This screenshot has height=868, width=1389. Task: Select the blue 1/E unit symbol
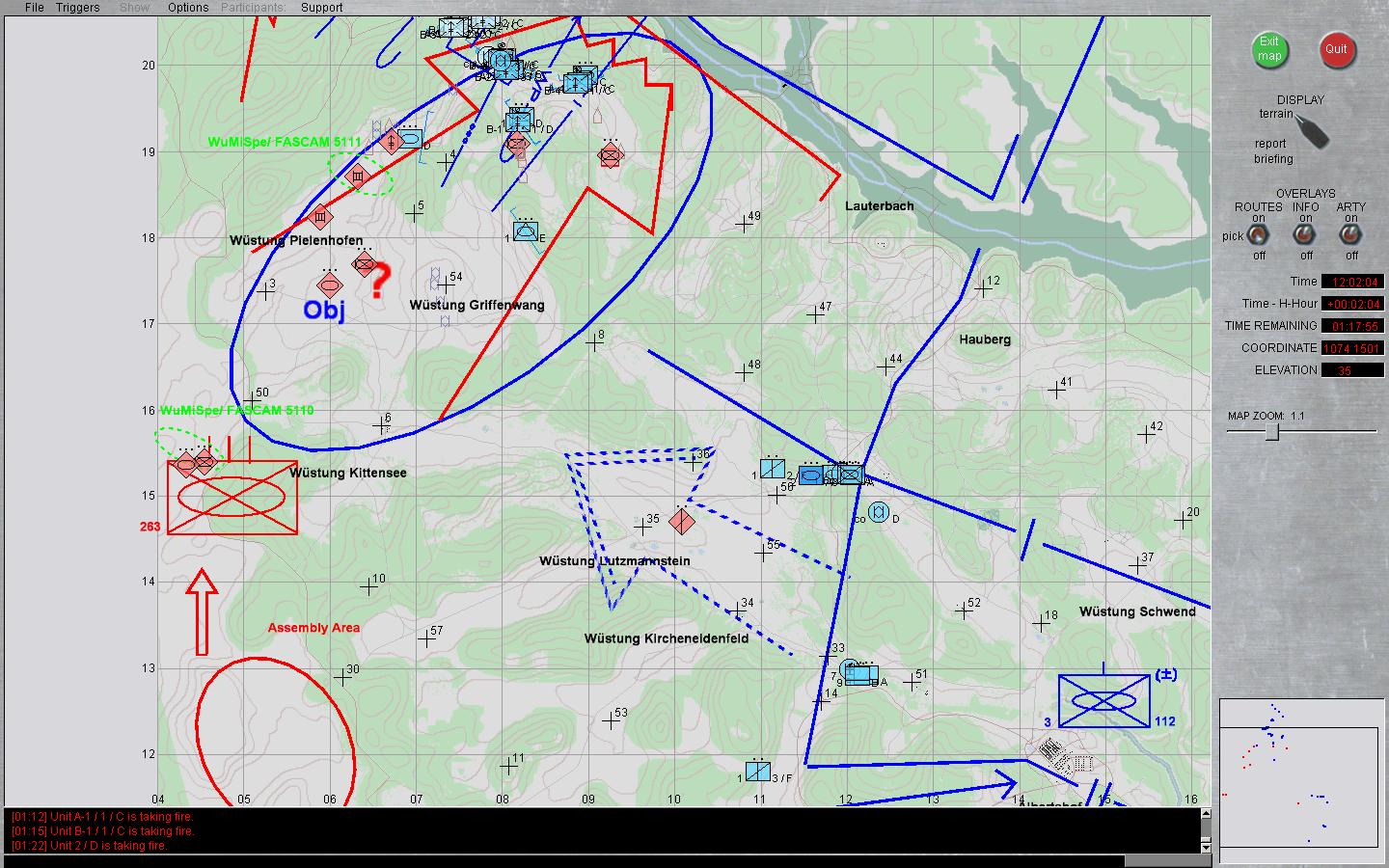click(524, 231)
